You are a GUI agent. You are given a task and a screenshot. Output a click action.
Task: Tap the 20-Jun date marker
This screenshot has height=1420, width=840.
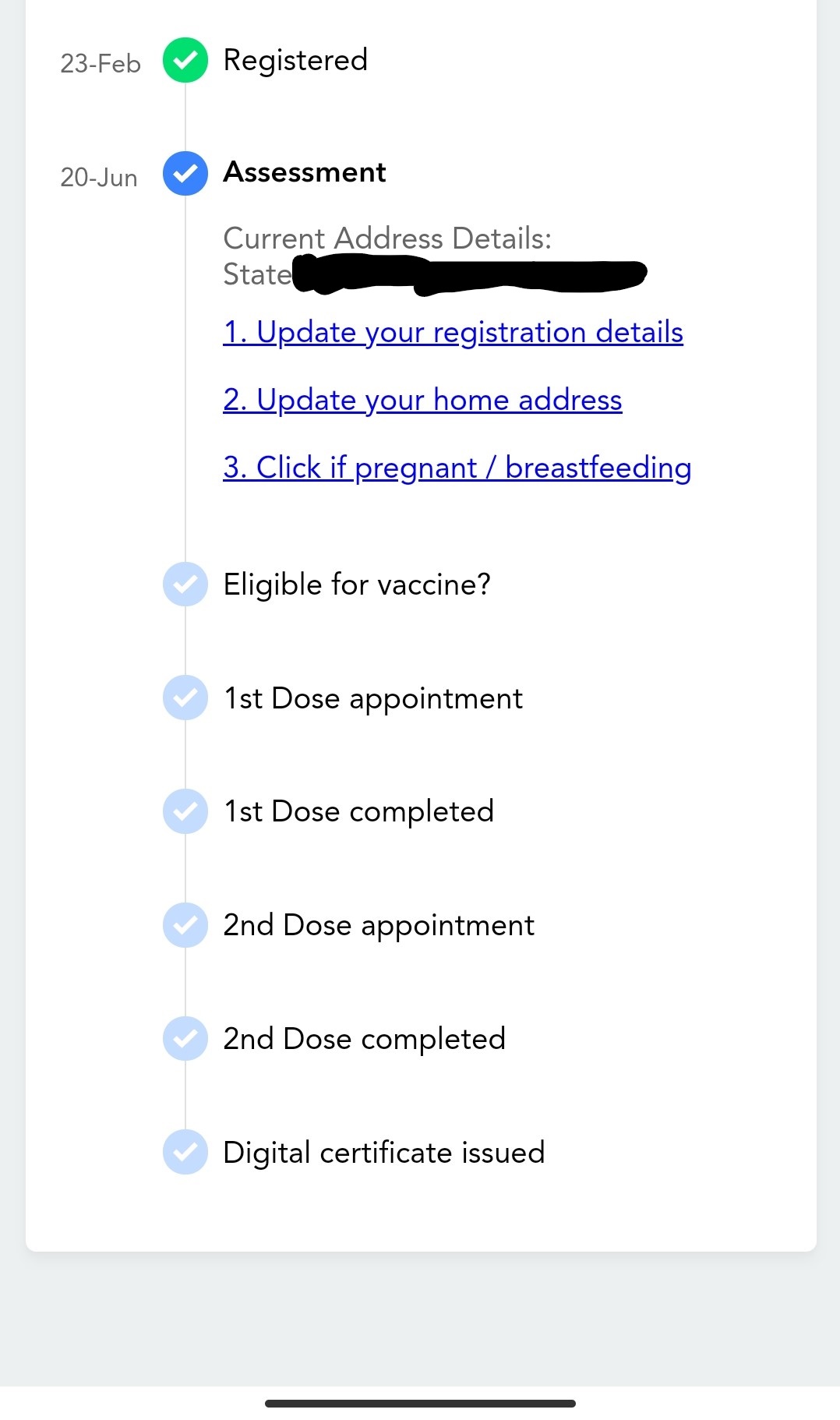(99, 177)
